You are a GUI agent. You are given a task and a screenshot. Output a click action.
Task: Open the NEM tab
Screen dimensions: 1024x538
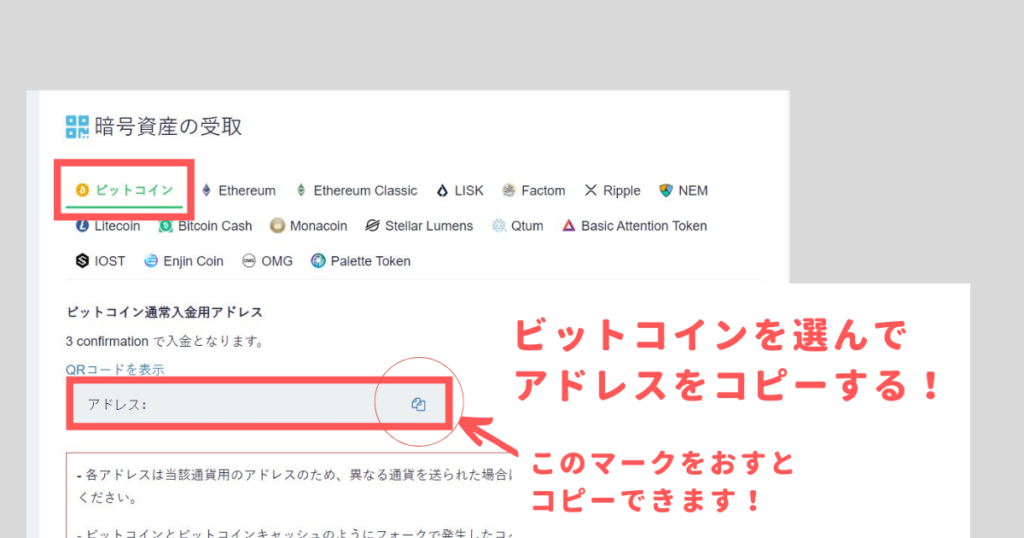click(684, 191)
